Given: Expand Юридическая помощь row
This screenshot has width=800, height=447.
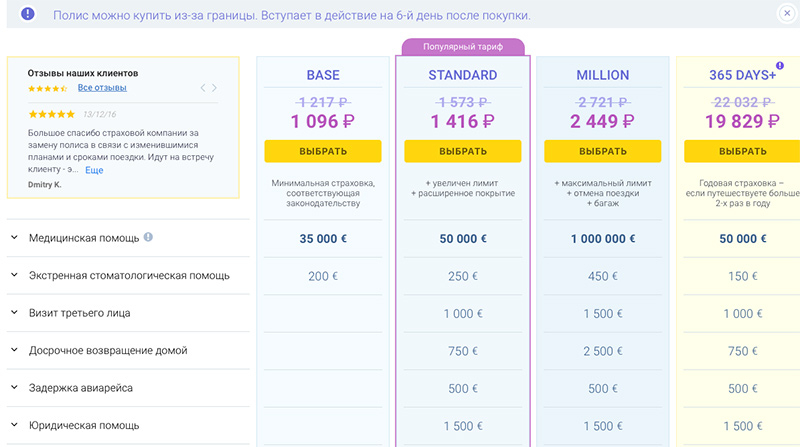Looking at the screenshot, I should point(15,426).
